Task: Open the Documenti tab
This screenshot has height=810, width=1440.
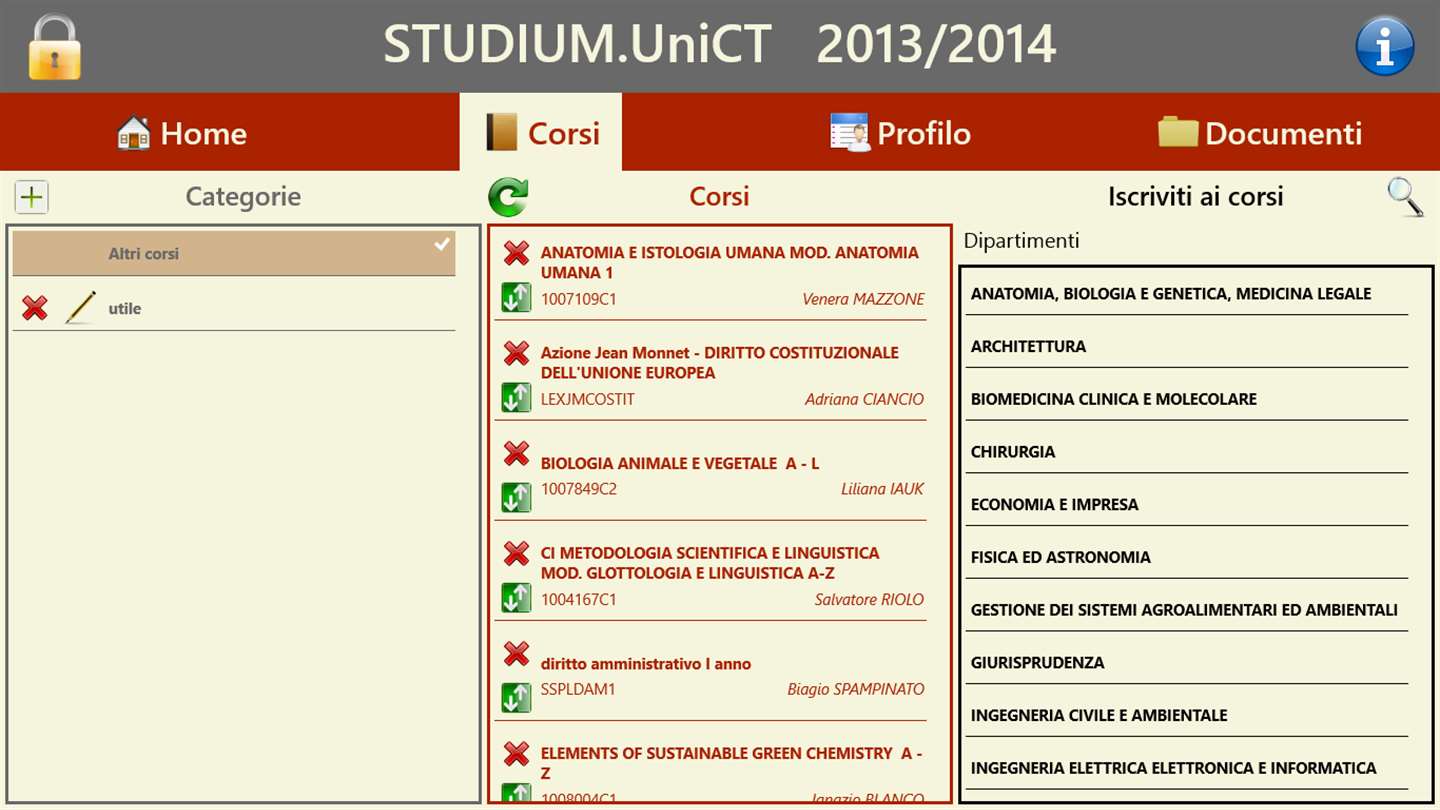Action: tap(1260, 133)
